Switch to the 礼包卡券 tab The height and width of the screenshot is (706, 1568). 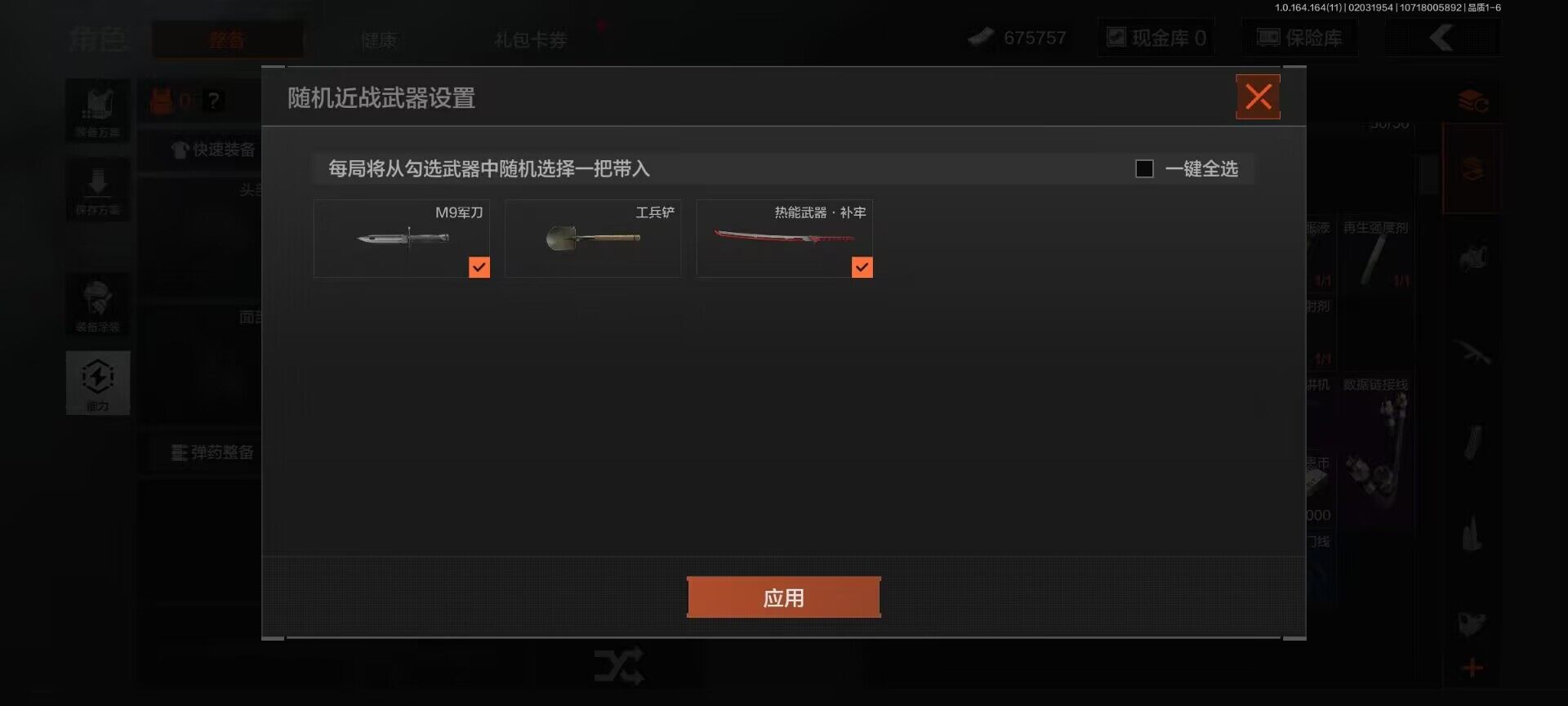point(531,40)
